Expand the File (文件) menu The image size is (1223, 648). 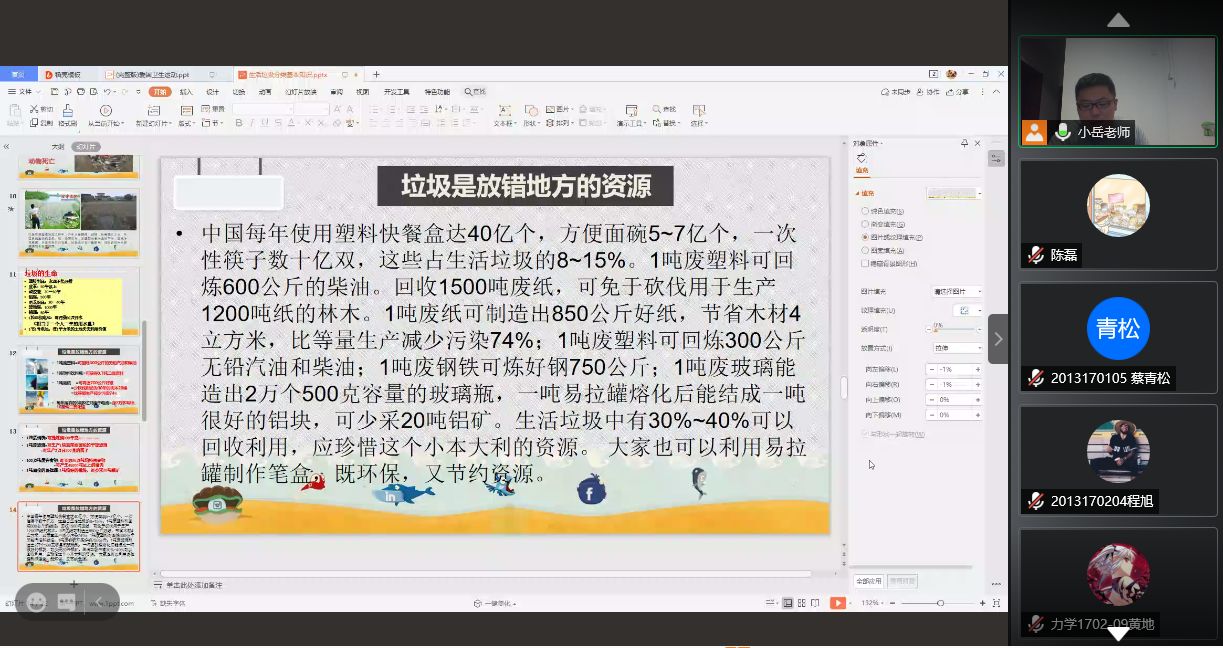coord(22,92)
